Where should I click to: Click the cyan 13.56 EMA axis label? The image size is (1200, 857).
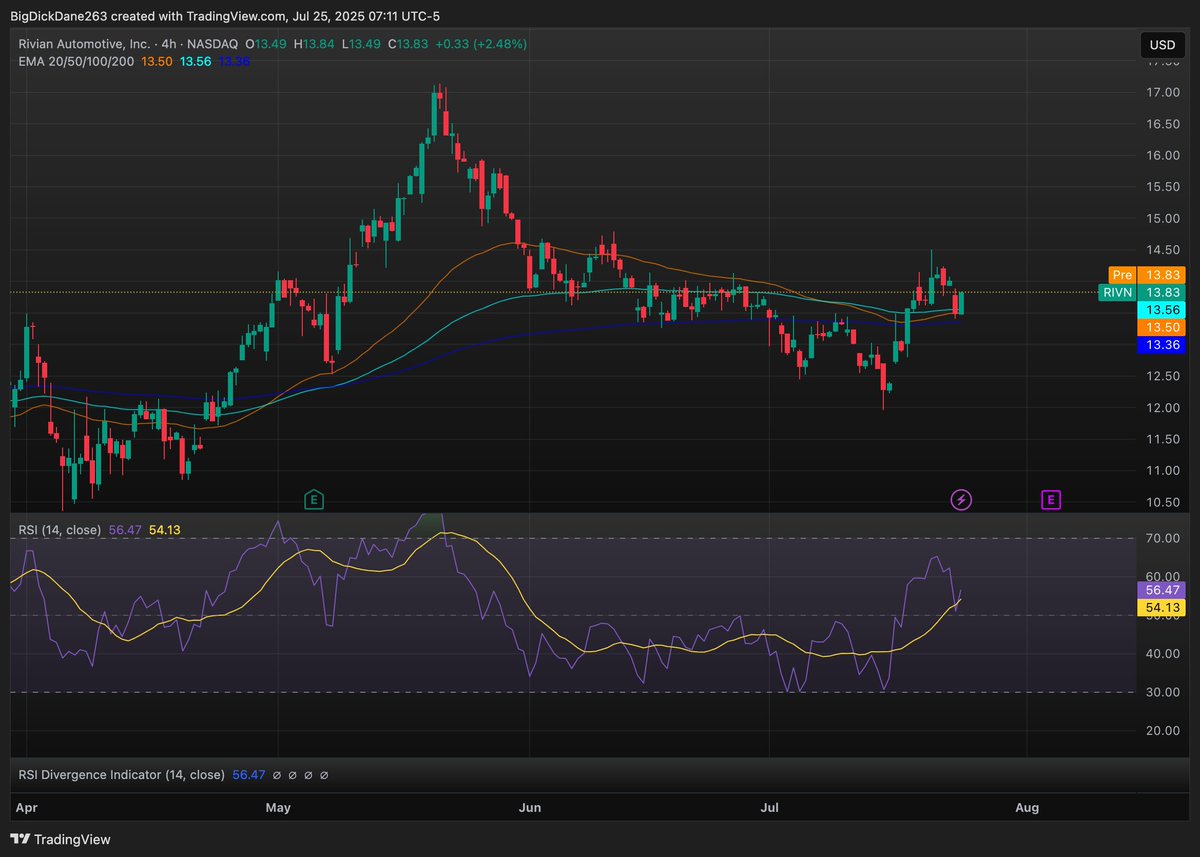(1160, 310)
